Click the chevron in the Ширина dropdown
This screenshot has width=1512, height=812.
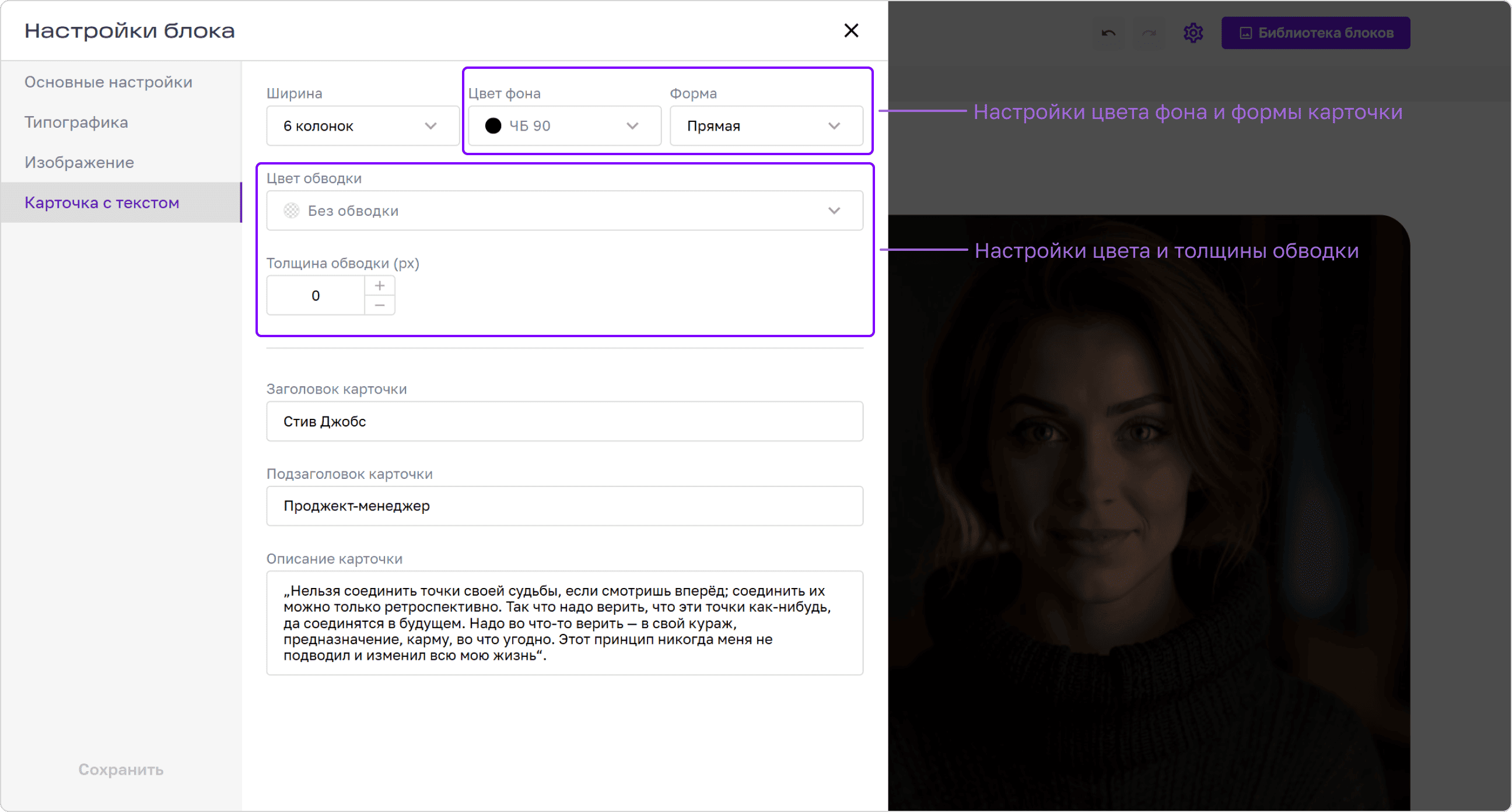[x=431, y=126]
